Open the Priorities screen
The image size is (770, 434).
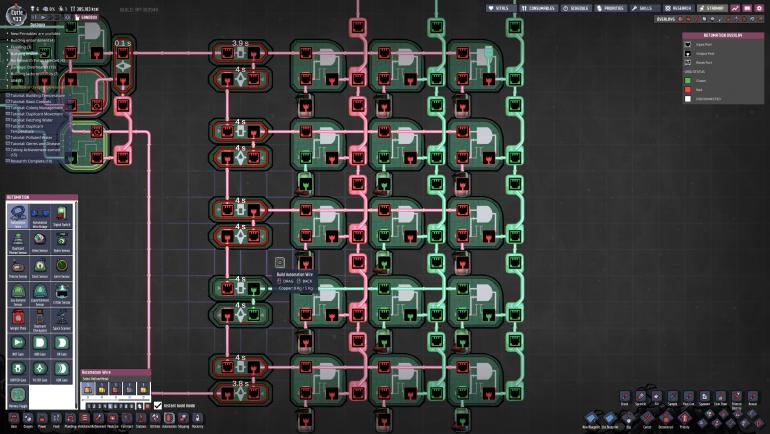(x=610, y=8)
